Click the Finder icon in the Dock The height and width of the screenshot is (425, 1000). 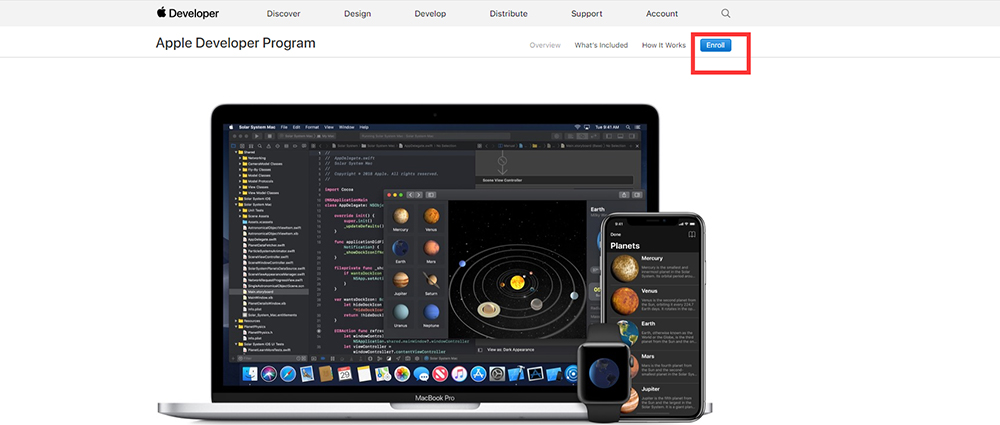(x=250, y=374)
